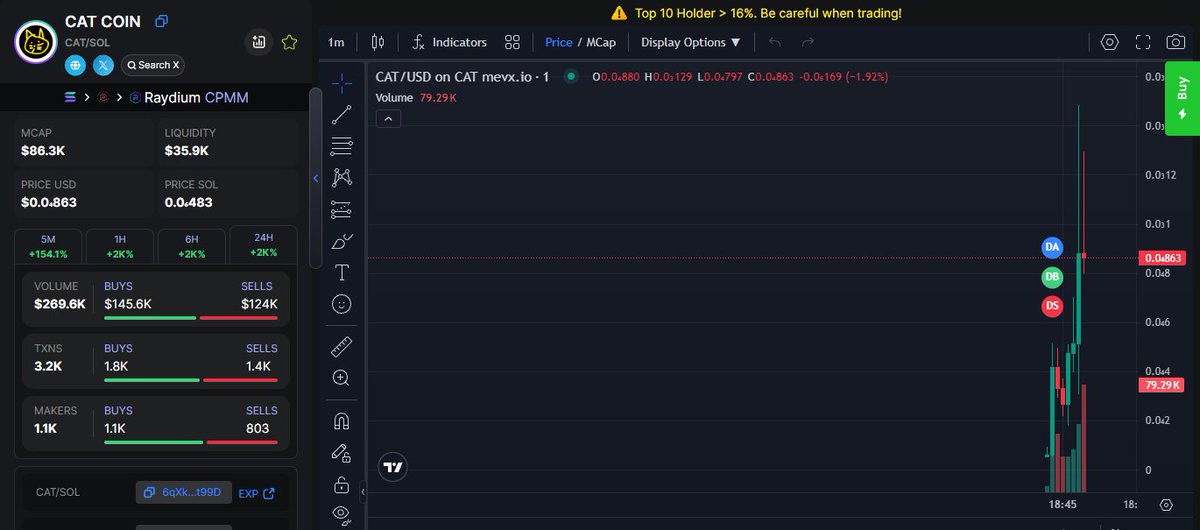Collapse the chart legend chevron
Screen dimensions: 1200x530
pyautogui.click(x=389, y=118)
